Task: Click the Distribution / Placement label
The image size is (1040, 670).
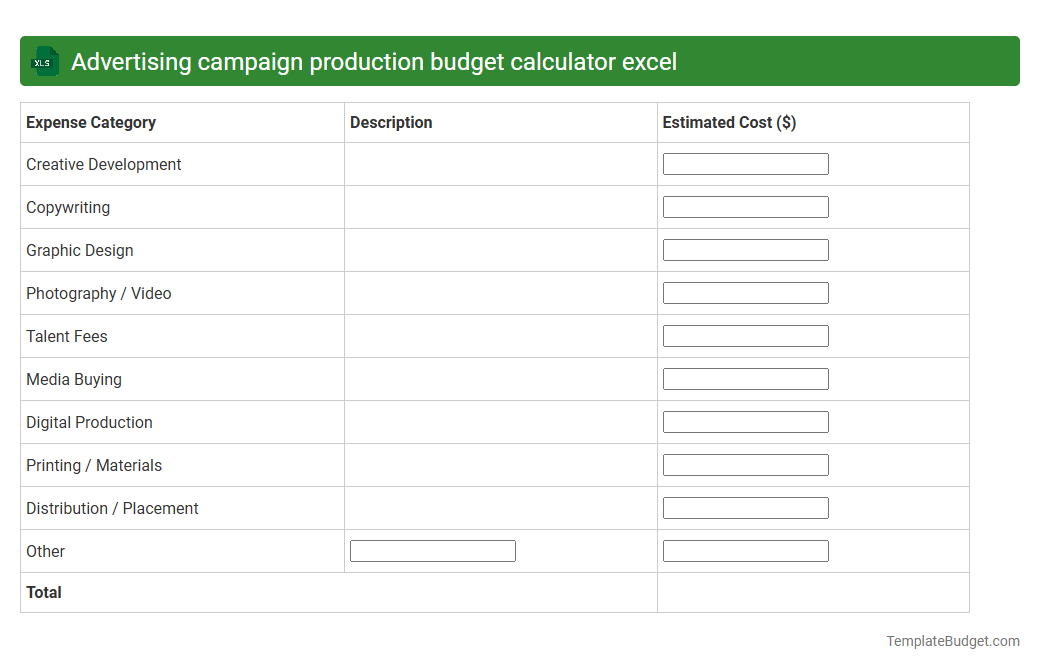Action: pos(112,508)
